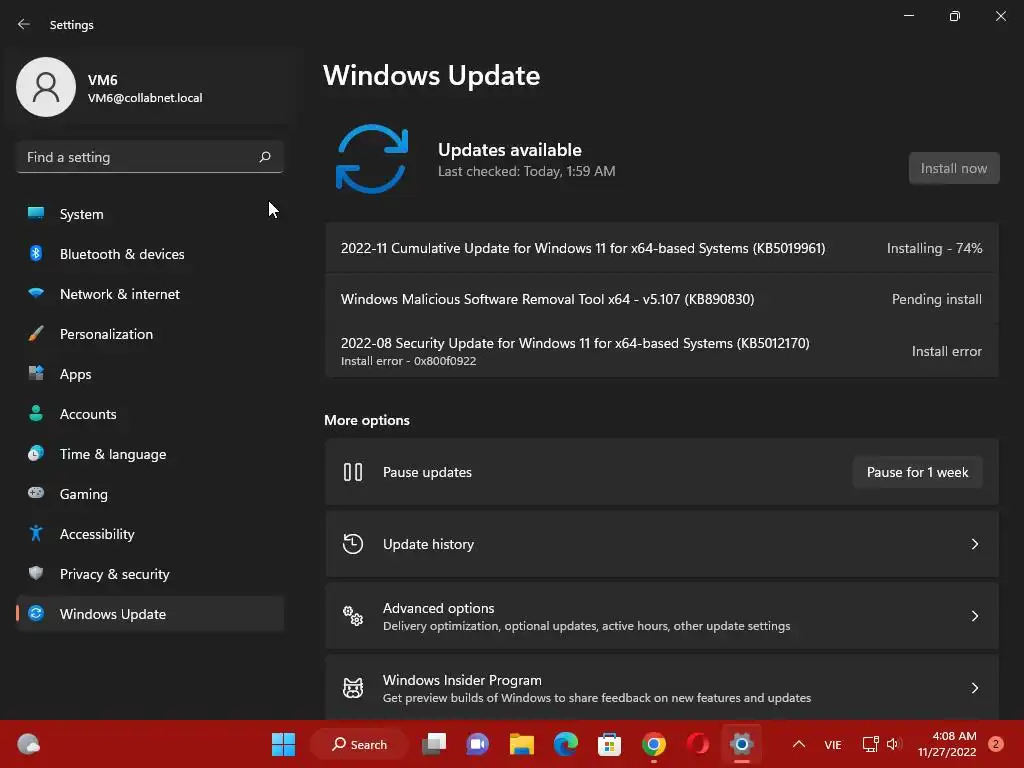Click the error code 0x800f0922 text
The width and height of the screenshot is (1024, 768).
tap(445, 361)
